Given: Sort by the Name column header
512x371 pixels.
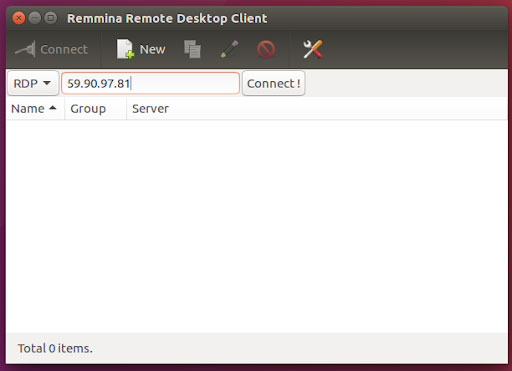Looking at the screenshot, I should click(35, 109).
